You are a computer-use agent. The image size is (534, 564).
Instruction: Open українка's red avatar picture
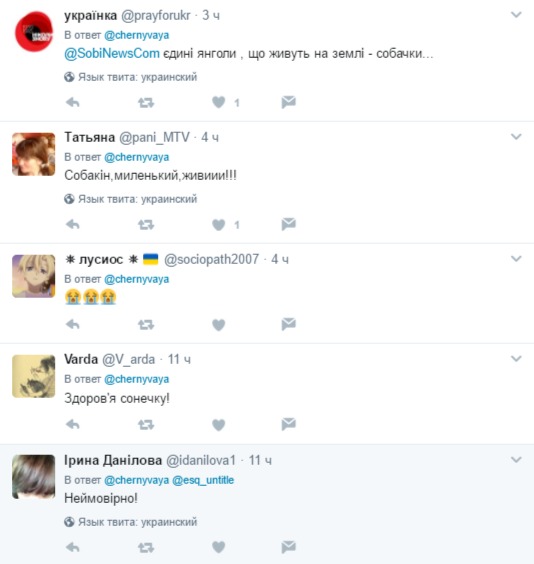[33, 32]
